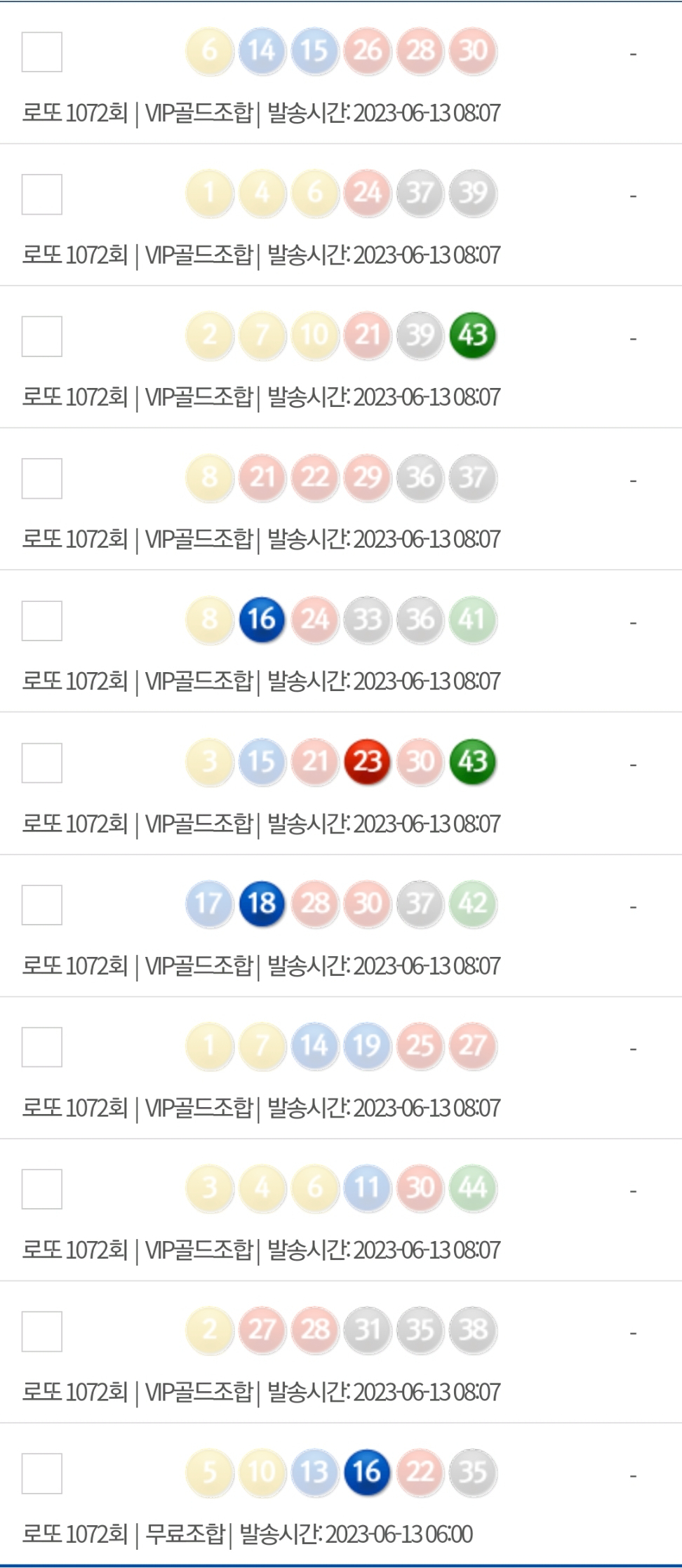
Task: Click the 무료조합 label text
Action: click(185, 1534)
